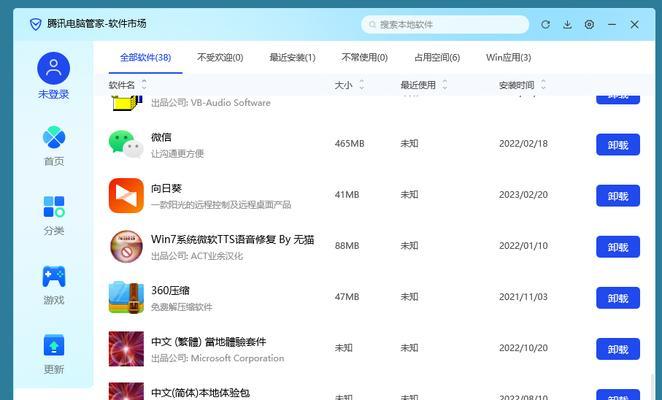The width and height of the screenshot is (662, 400).
Task: Click the list vertical scrollbar
Action: point(653,386)
